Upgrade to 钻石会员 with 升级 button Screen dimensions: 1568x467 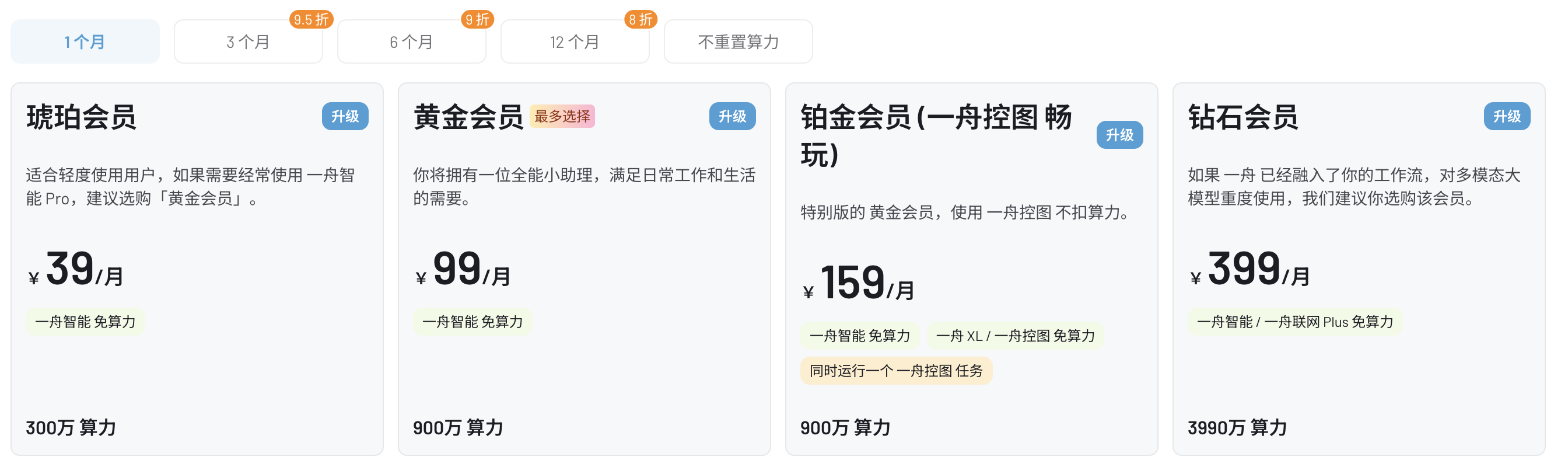1507,116
